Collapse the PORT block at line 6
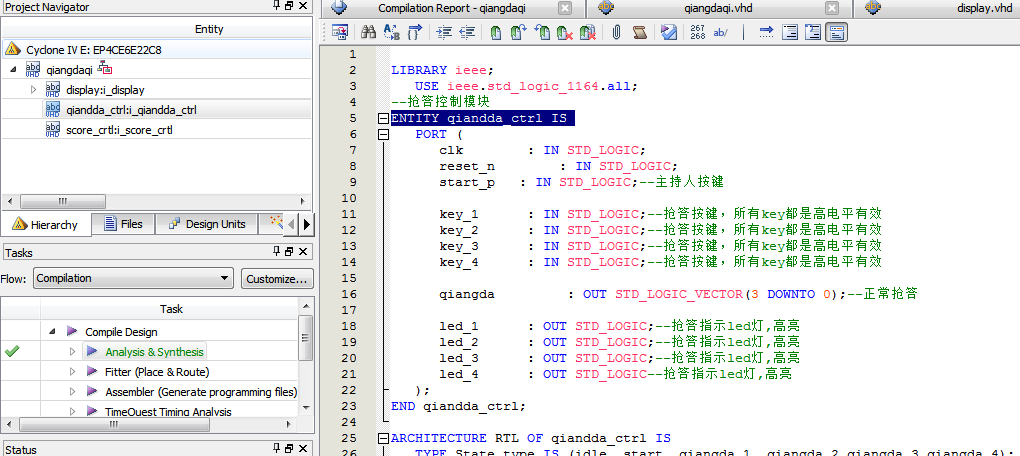The height and width of the screenshot is (456, 1020). 383,134
